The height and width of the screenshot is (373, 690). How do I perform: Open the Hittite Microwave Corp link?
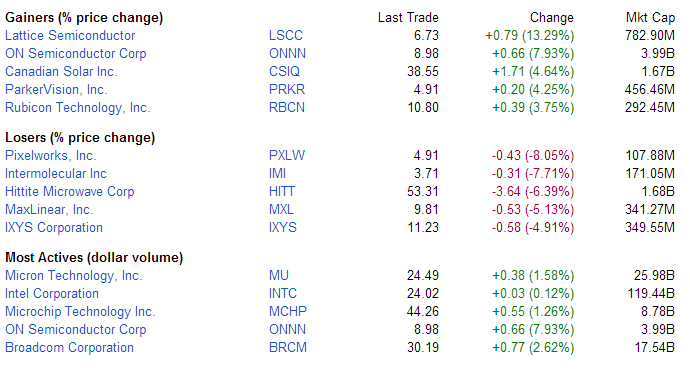click(70, 191)
